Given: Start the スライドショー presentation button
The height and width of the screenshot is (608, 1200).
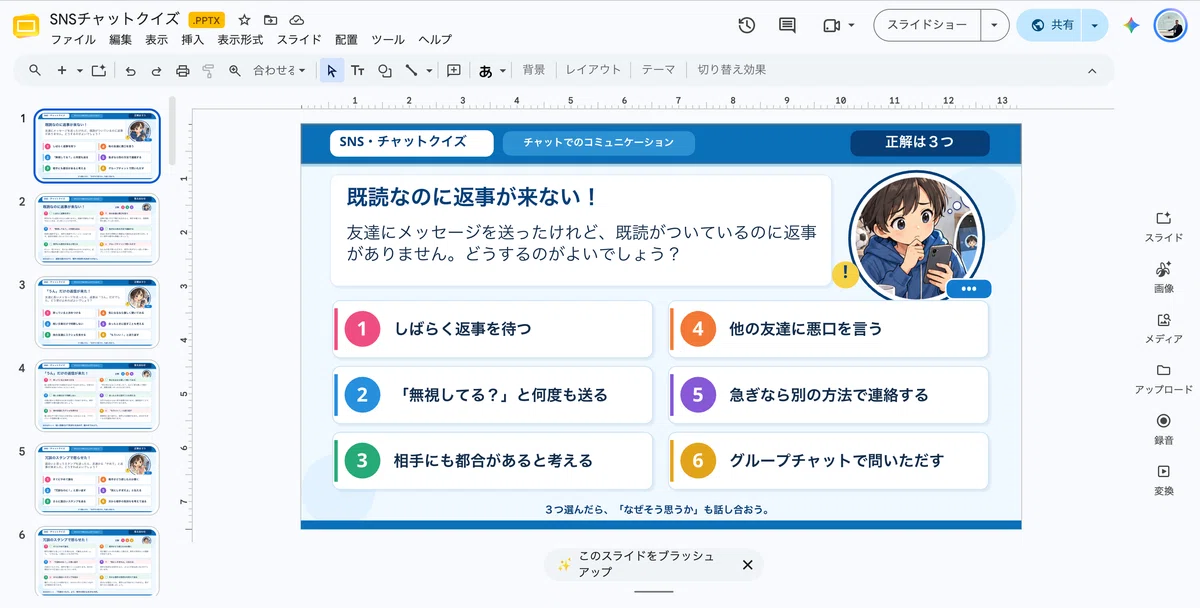Looking at the screenshot, I should click(927, 25).
